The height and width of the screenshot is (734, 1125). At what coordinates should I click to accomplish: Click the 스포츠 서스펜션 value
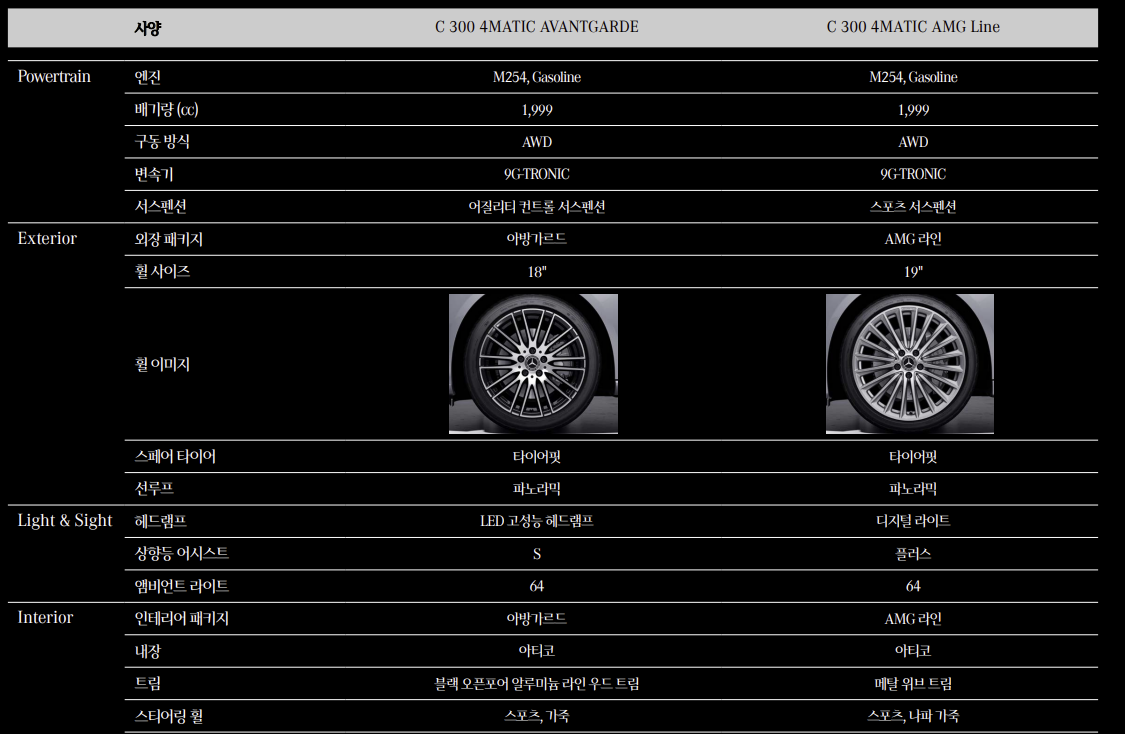click(913, 207)
